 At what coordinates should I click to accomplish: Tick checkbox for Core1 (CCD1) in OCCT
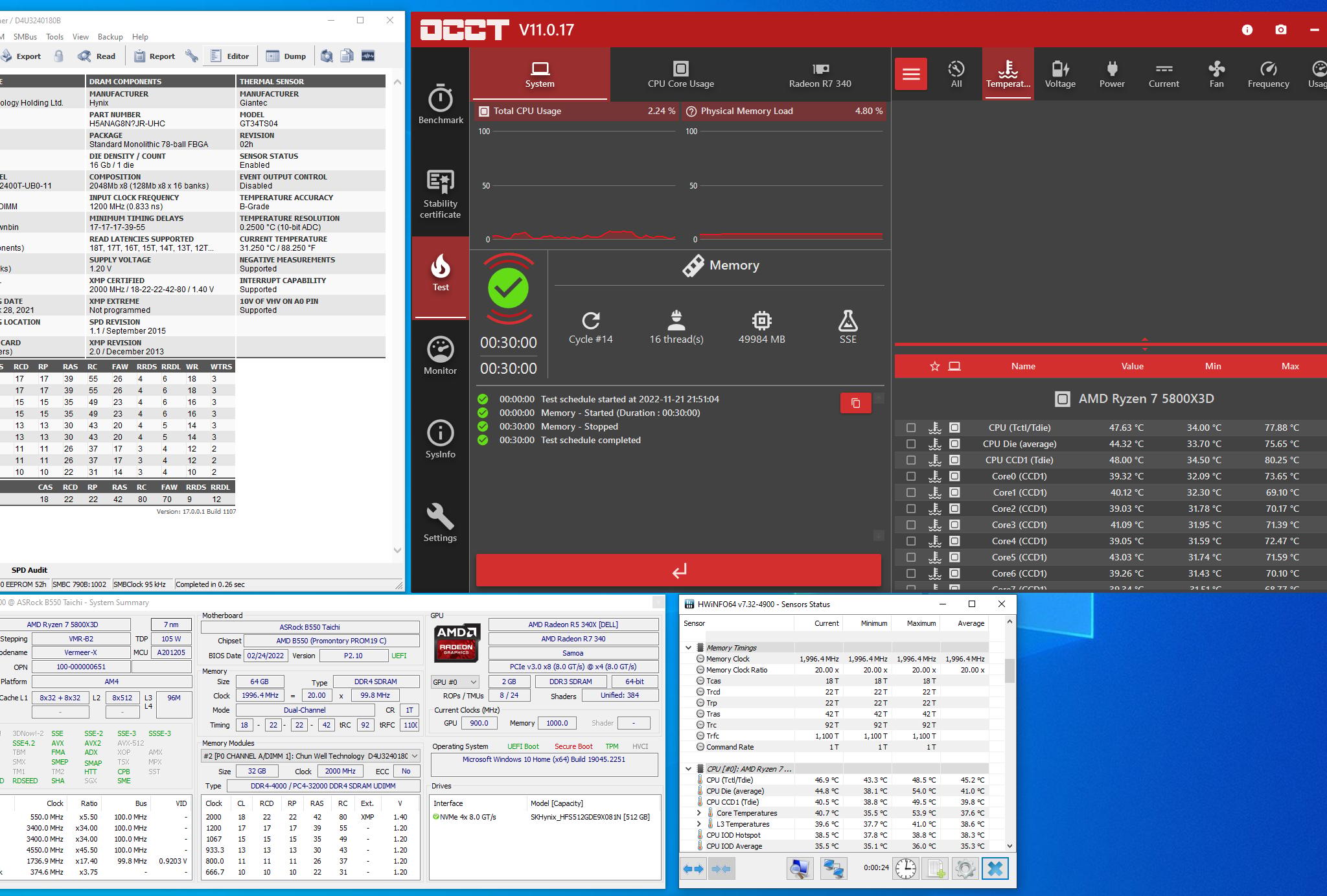coord(911,492)
